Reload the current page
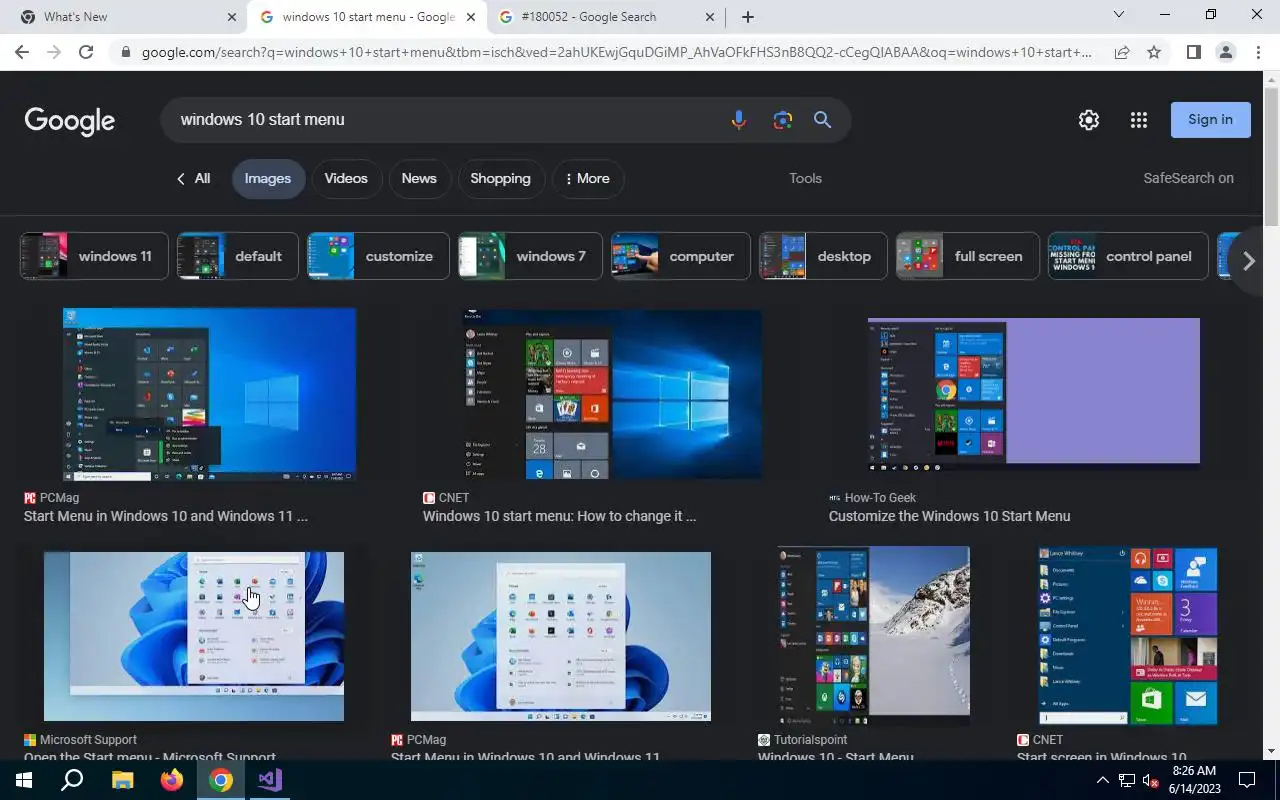This screenshot has height=800, width=1280. point(86,52)
